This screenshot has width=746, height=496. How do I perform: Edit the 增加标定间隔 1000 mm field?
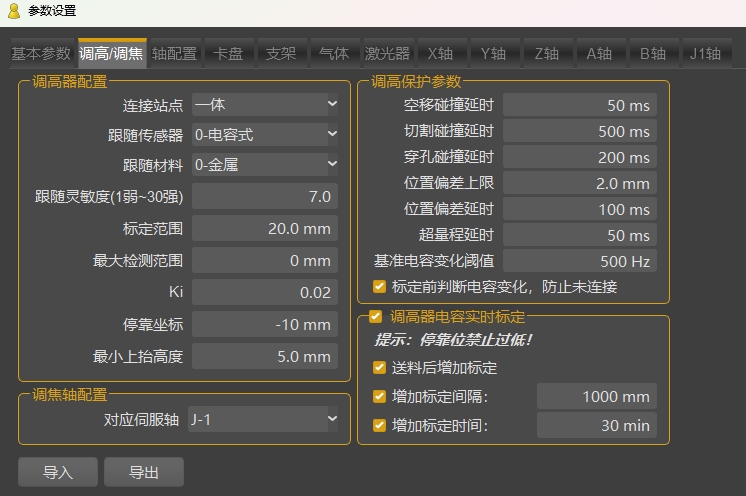pos(597,396)
